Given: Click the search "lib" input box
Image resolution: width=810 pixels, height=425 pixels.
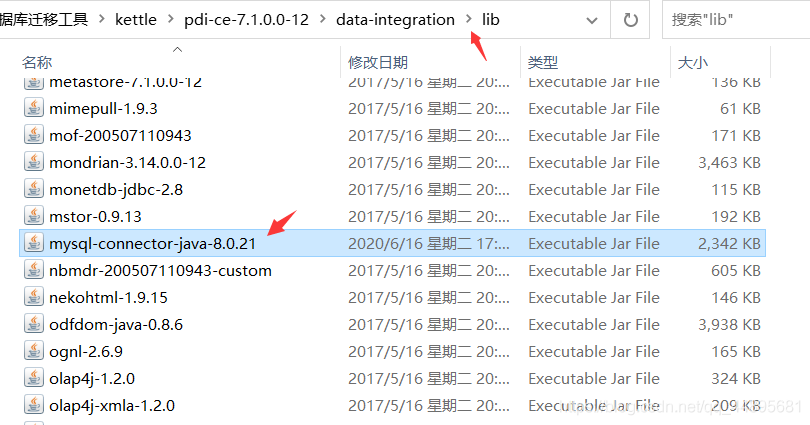Looking at the screenshot, I should pos(735,20).
